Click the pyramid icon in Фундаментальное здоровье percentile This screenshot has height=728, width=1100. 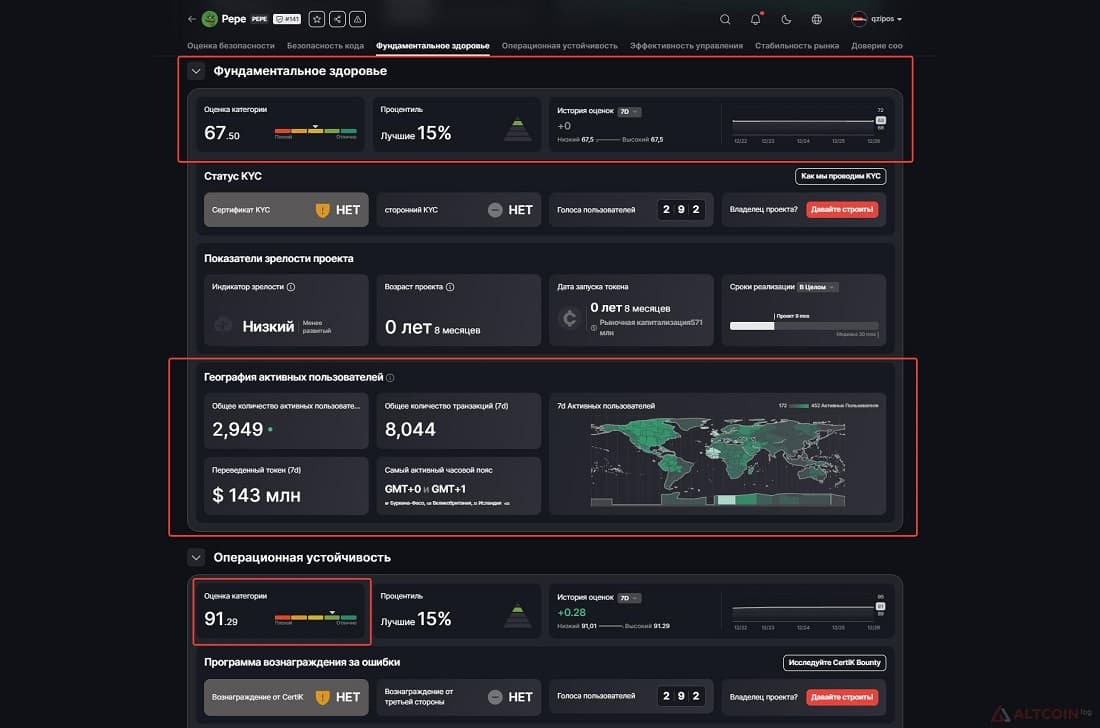[x=518, y=130]
